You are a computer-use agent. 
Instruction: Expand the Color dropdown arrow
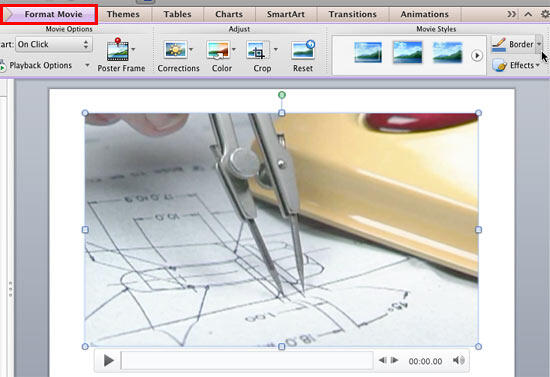click(234, 49)
